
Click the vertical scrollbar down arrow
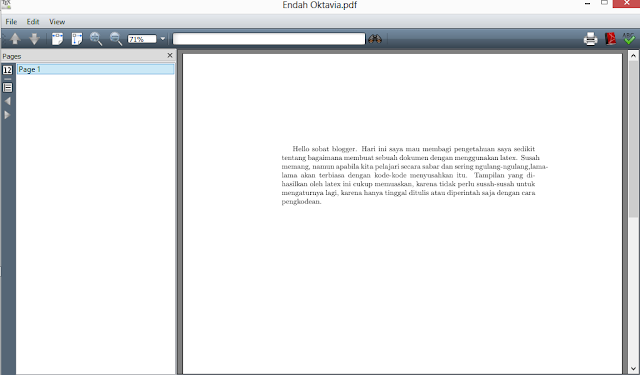[633, 368]
